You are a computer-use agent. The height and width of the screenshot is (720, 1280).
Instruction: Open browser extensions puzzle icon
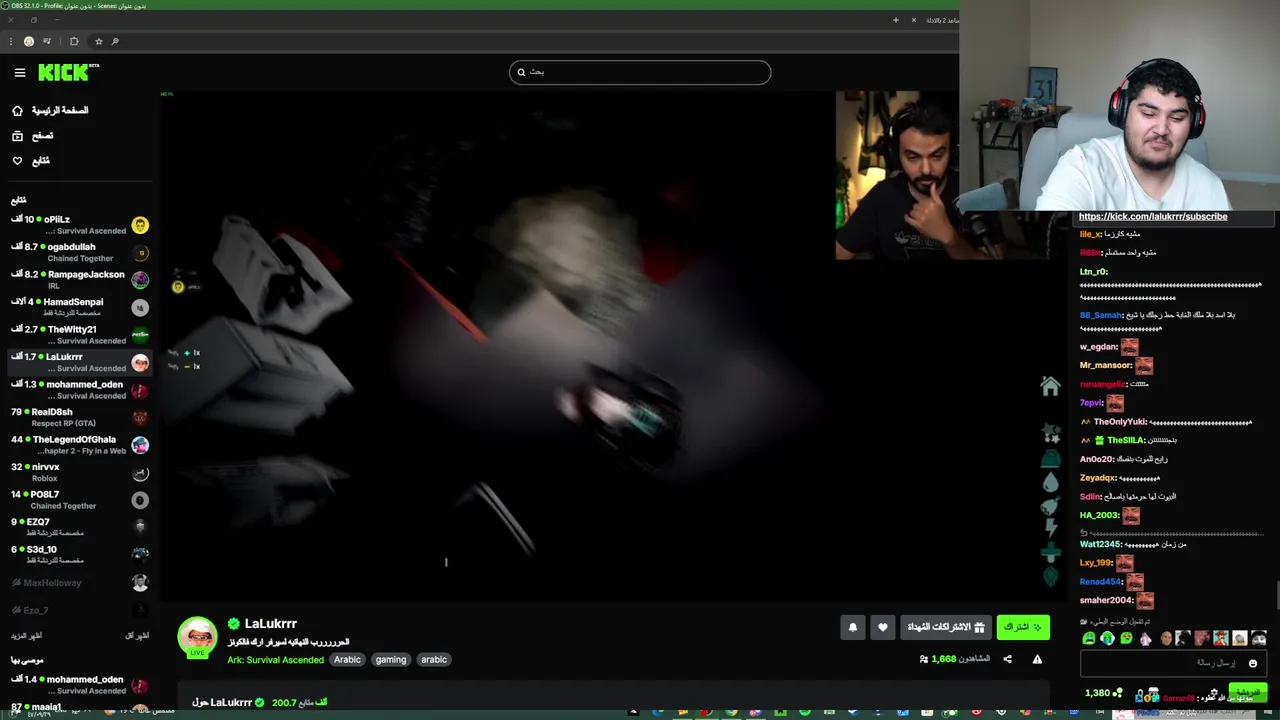[74, 41]
